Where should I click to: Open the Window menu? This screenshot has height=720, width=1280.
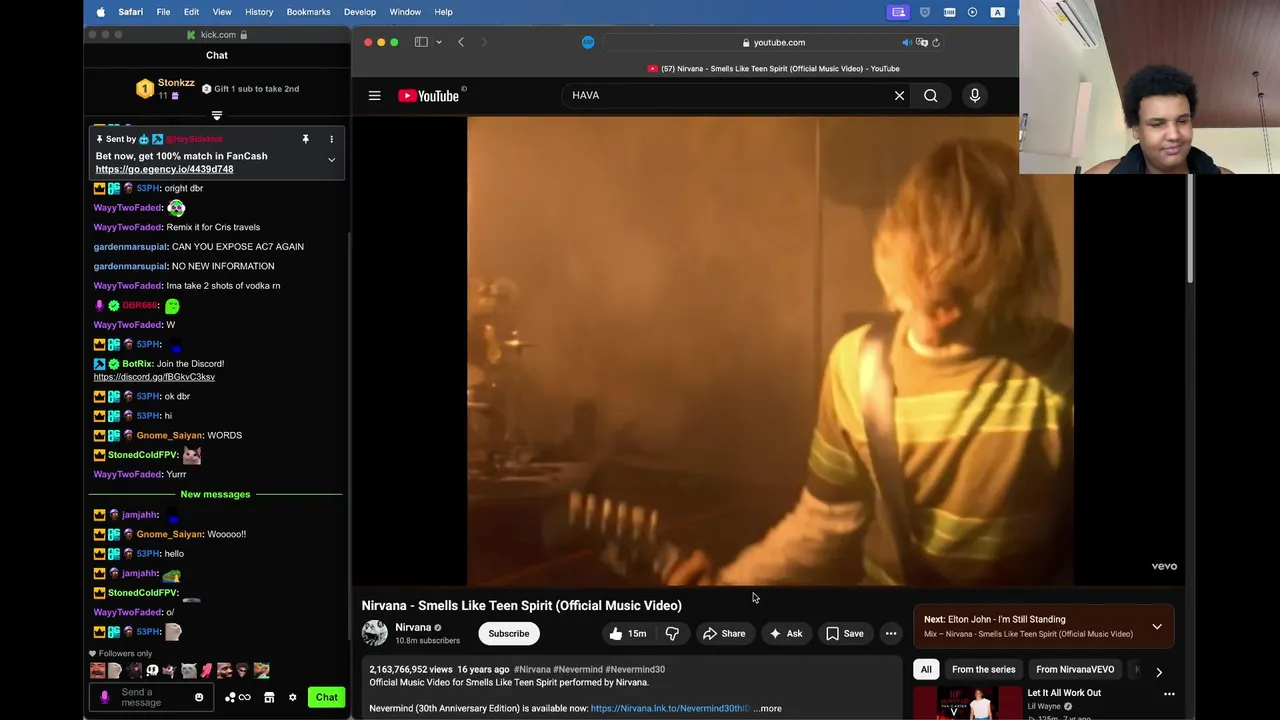pyautogui.click(x=405, y=12)
